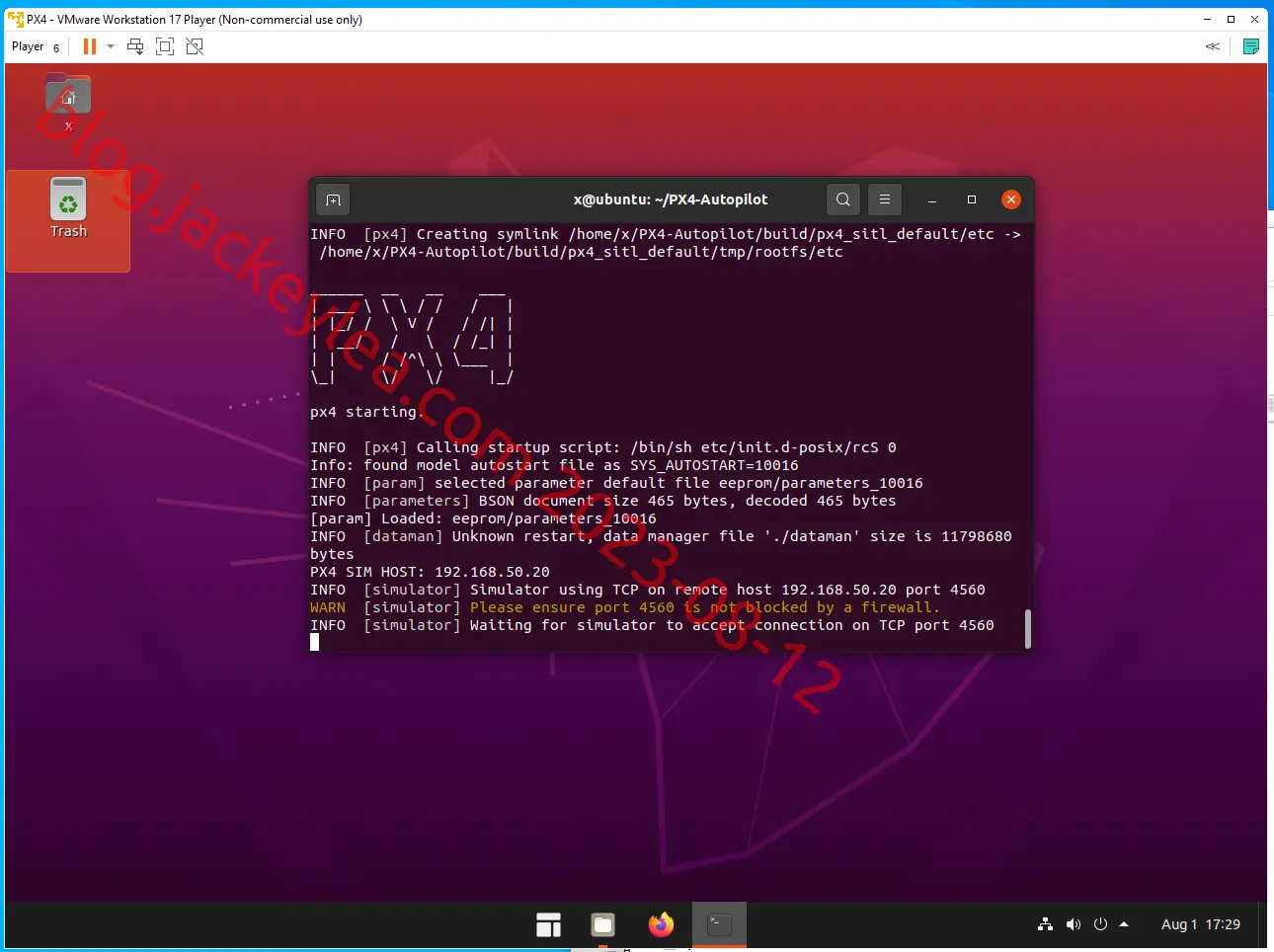1274x952 pixels.
Task: Switch to the Terminal dock icon
Action: pos(719,925)
